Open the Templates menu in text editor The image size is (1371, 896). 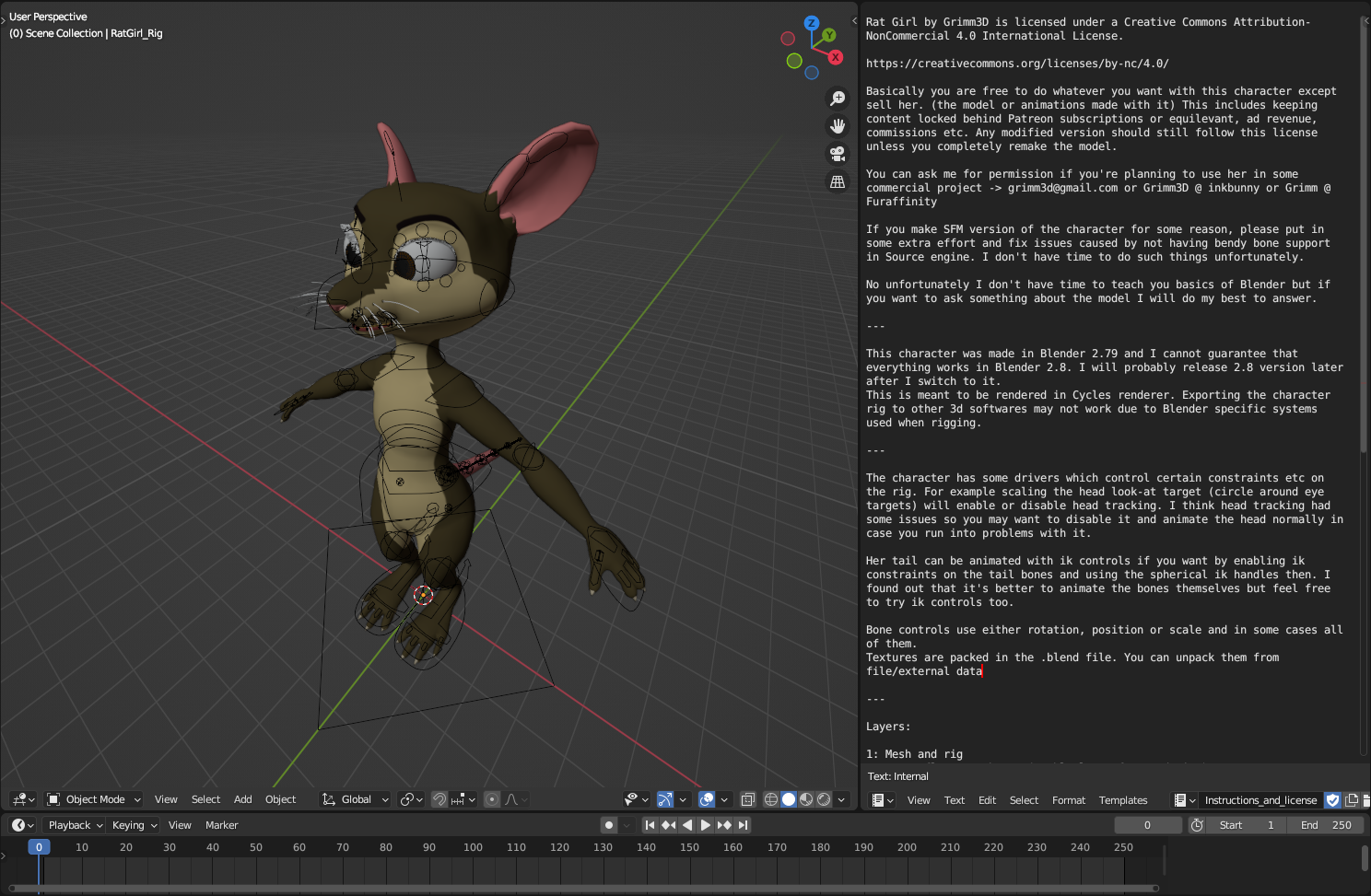[1122, 800]
